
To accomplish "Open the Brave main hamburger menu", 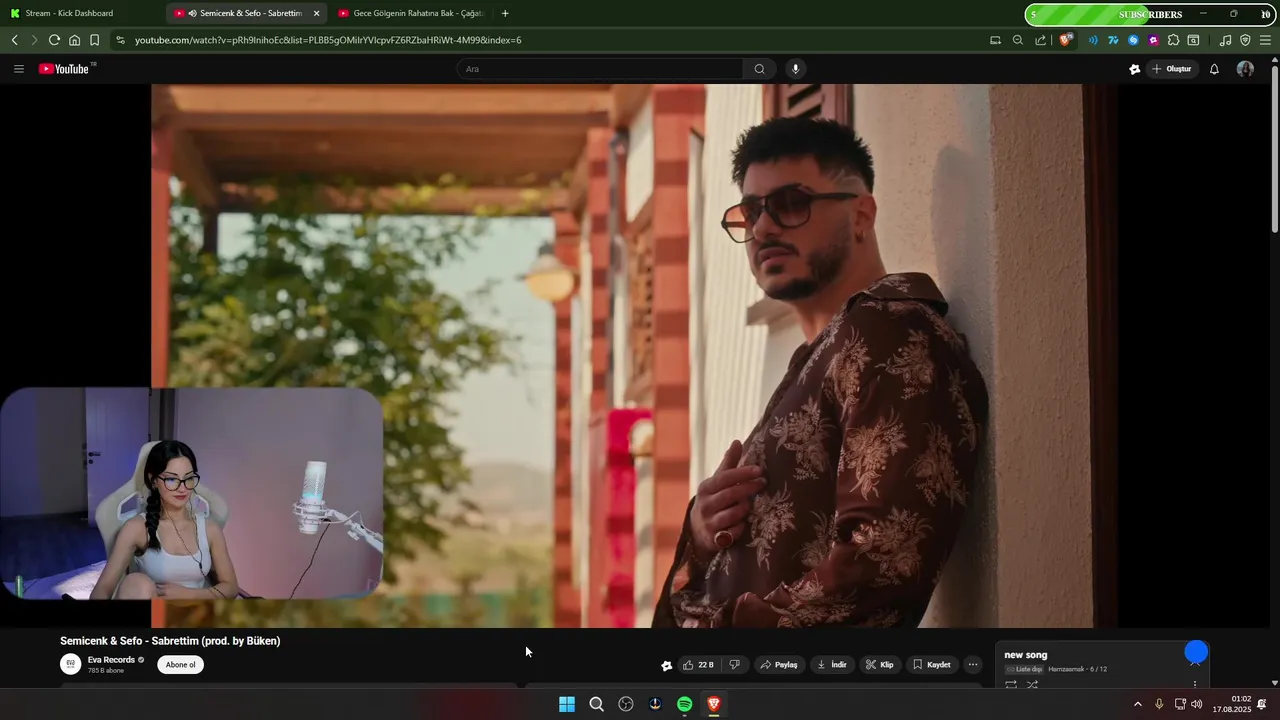I will click(x=1265, y=40).
